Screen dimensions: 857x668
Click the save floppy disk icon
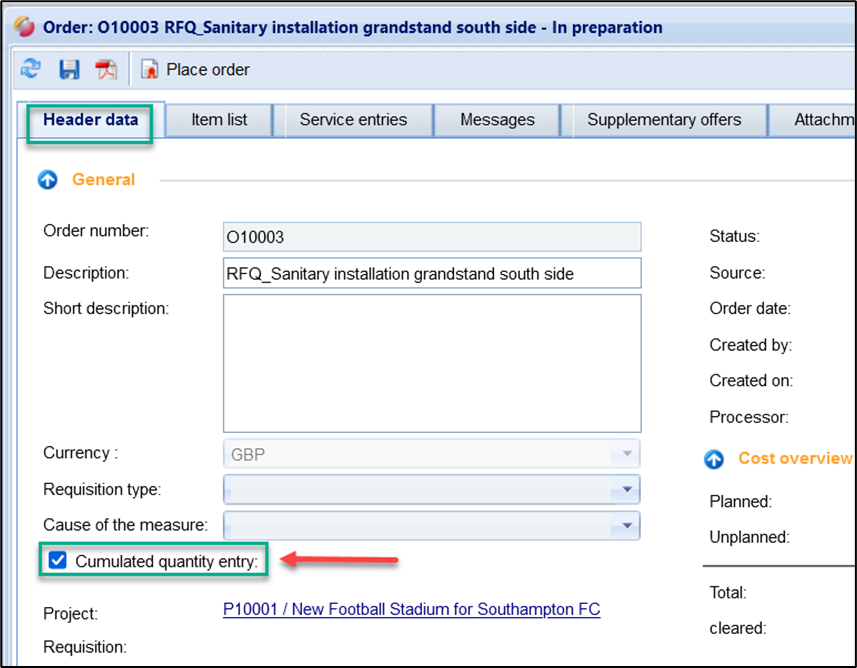pyautogui.click(x=69, y=69)
